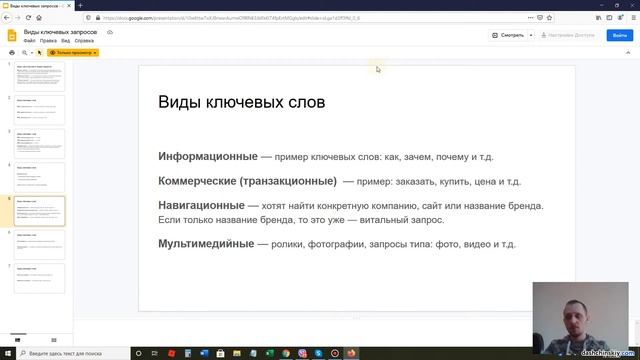The height and width of the screenshot is (360, 640).
Task: Switch to grid view icon
Action: [54, 340]
